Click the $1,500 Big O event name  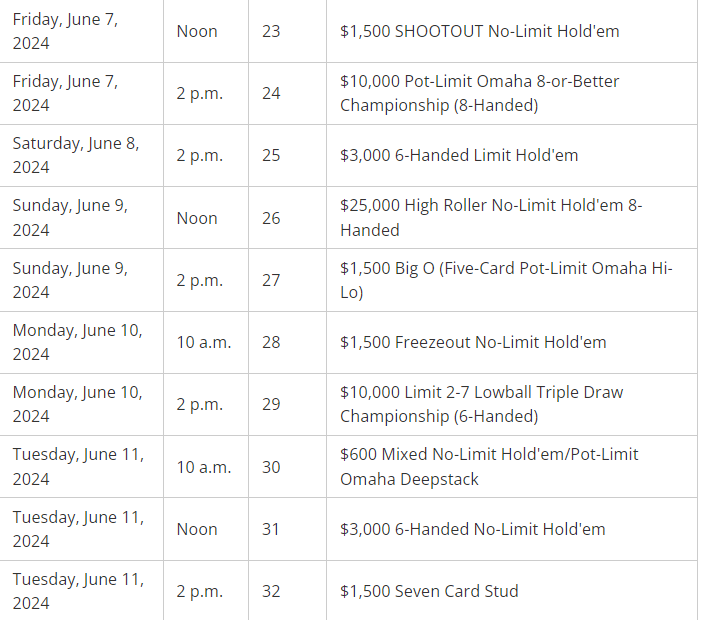coord(505,280)
